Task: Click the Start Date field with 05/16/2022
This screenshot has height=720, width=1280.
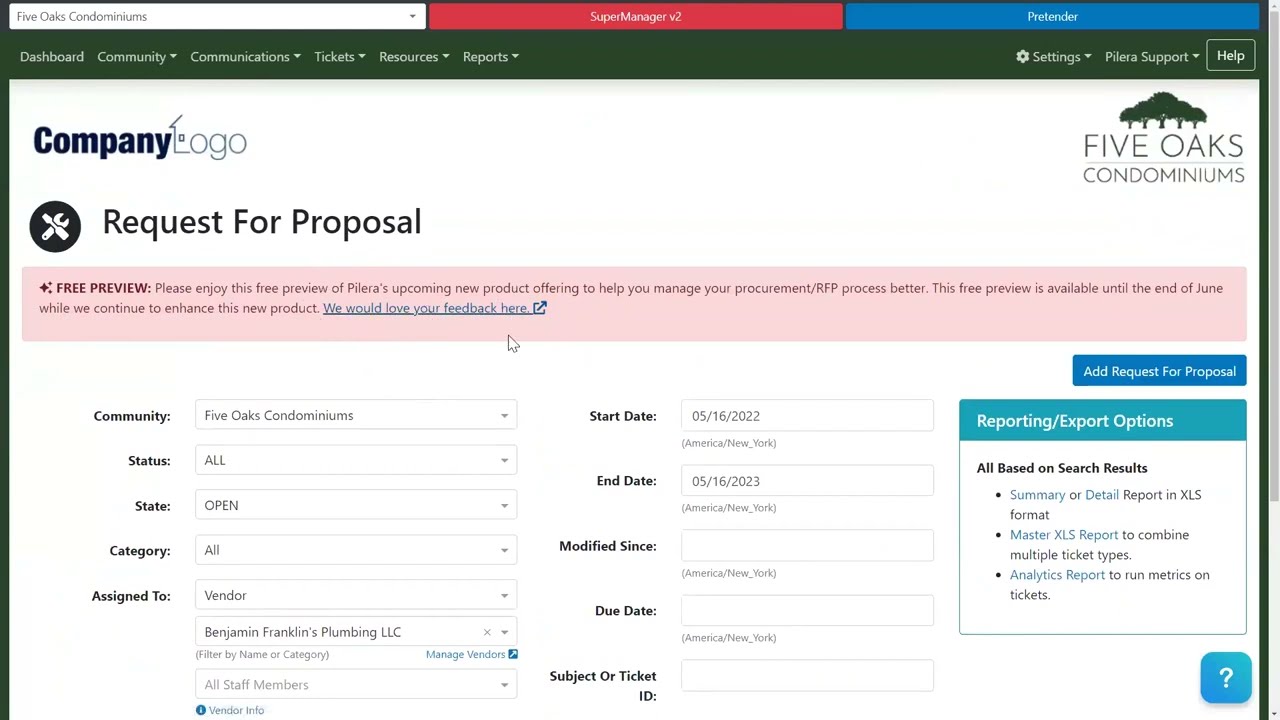Action: coord(807,416)
